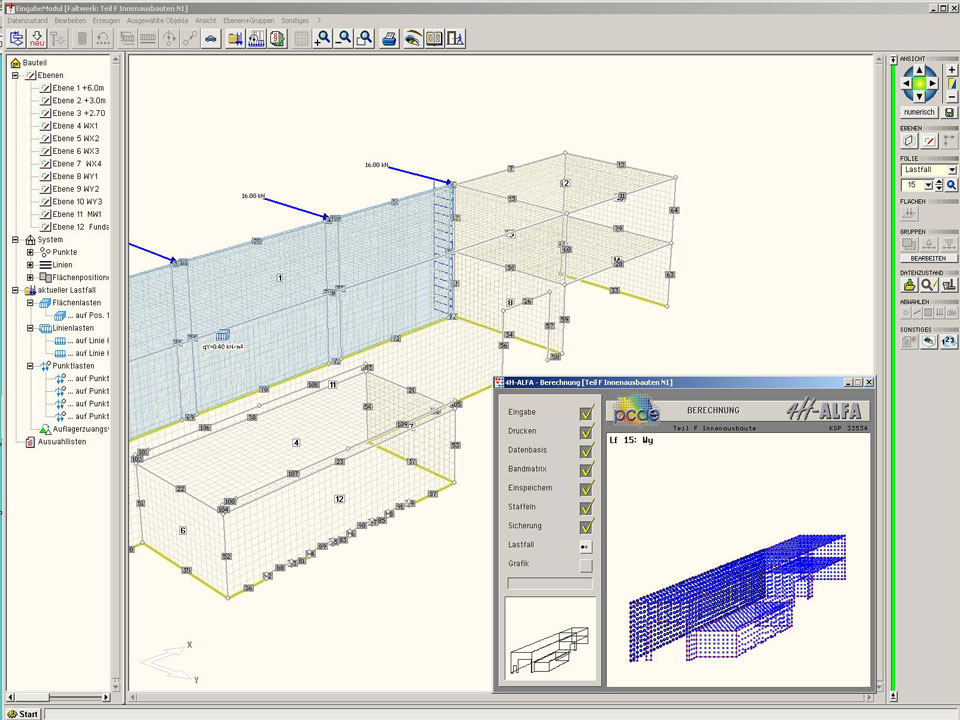Viewport: 960px width, 720px height.
Task: Click the exit door toolbar icon
Action: point(456,39)
